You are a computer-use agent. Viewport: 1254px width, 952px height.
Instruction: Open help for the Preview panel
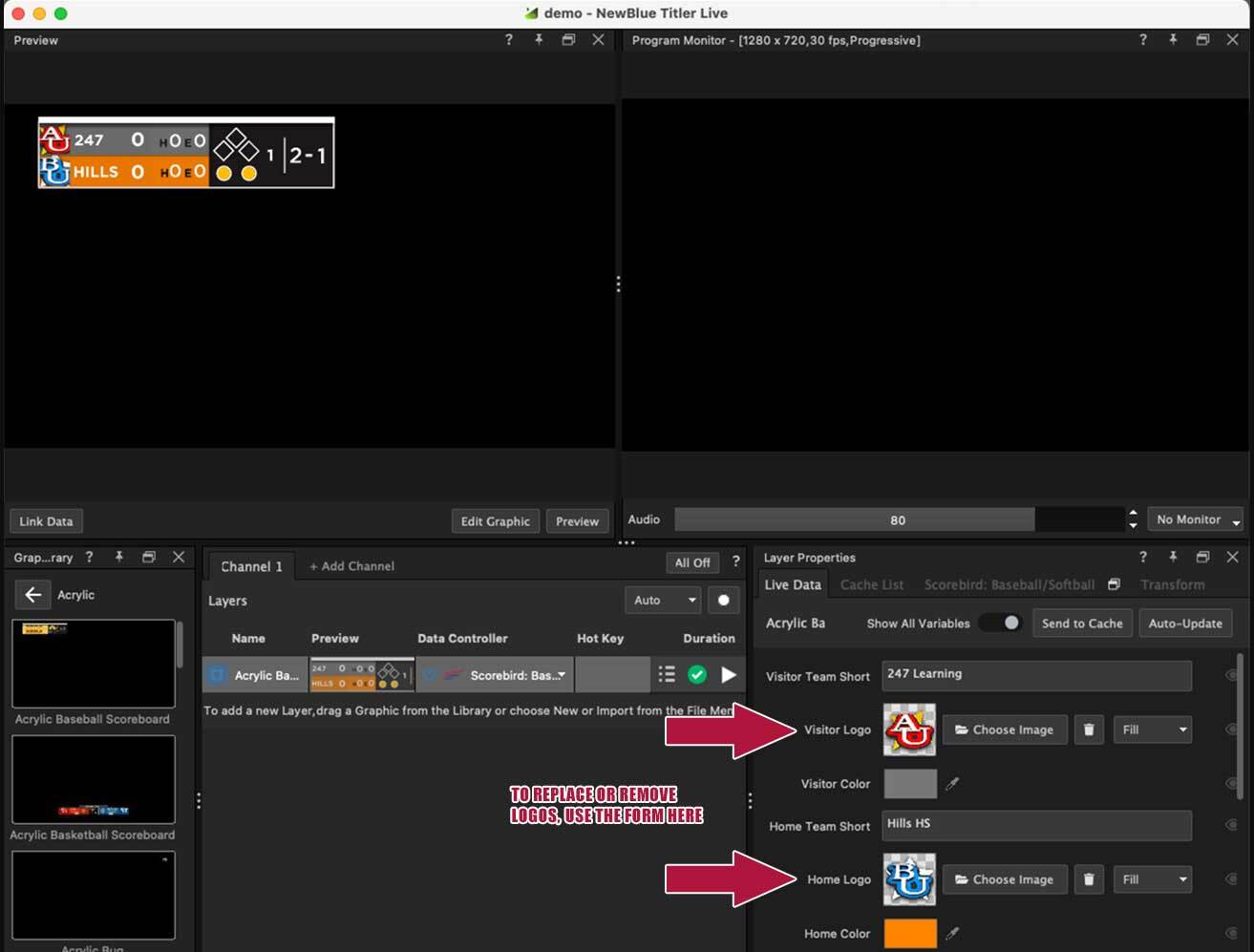(508, 40)
